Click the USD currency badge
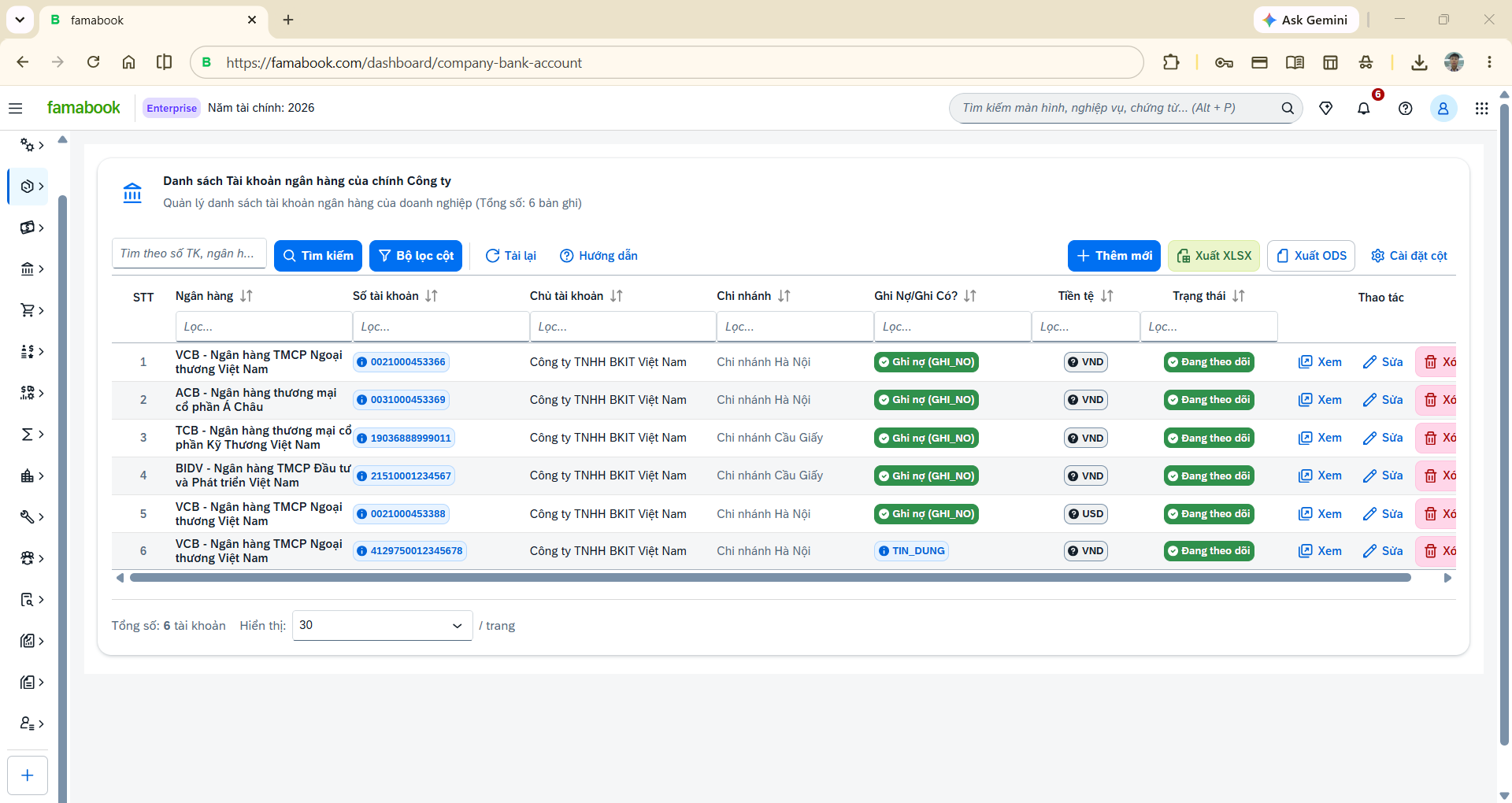The image size is (1512, 803). [1086, 514]
